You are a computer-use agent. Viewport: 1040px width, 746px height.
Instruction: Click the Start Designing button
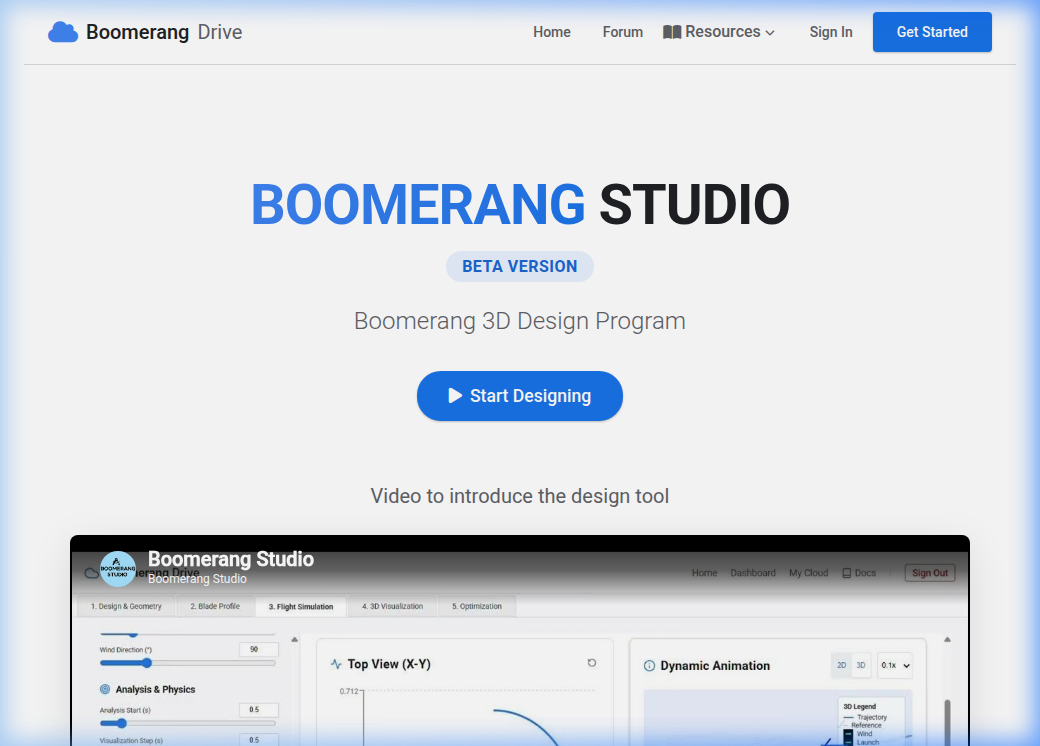coord(520,396)
